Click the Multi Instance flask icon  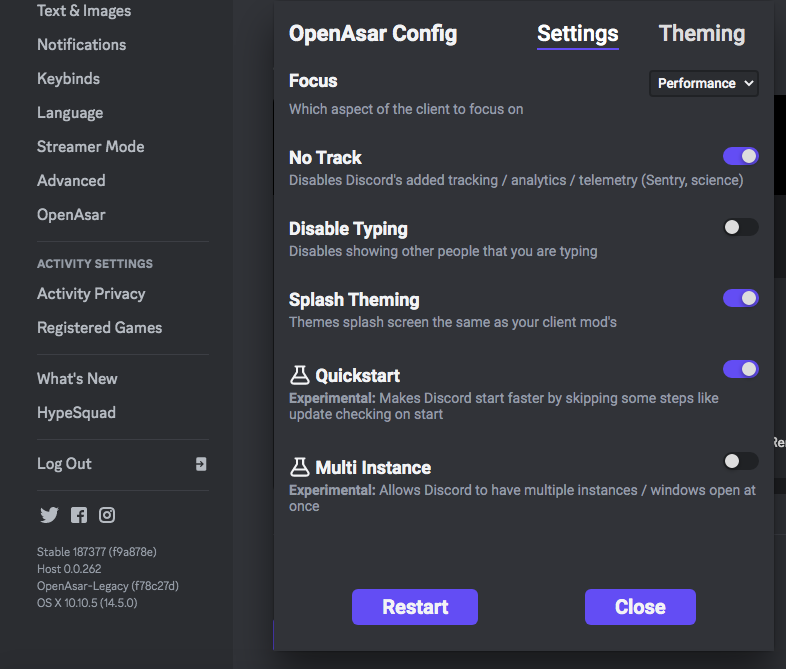300,467
